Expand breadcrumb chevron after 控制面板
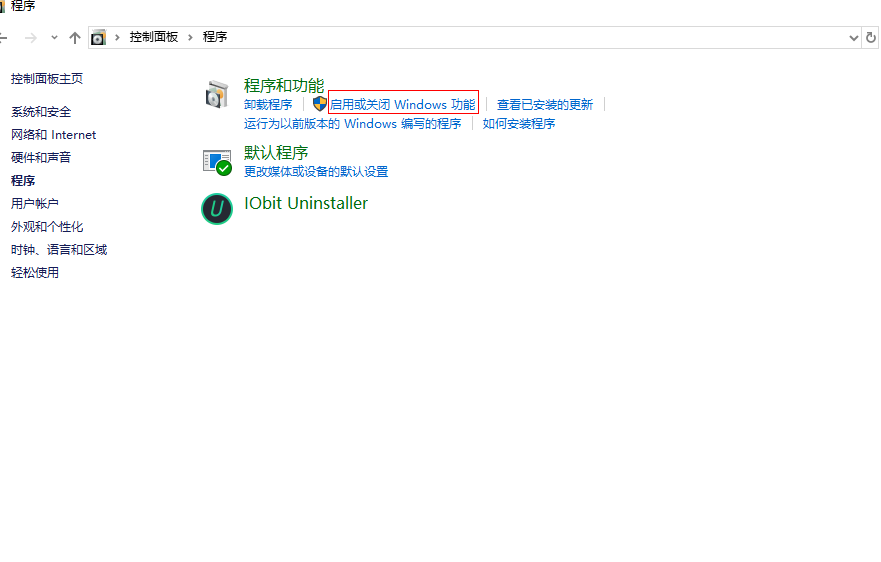881x562 pixels. coord(190,37)
